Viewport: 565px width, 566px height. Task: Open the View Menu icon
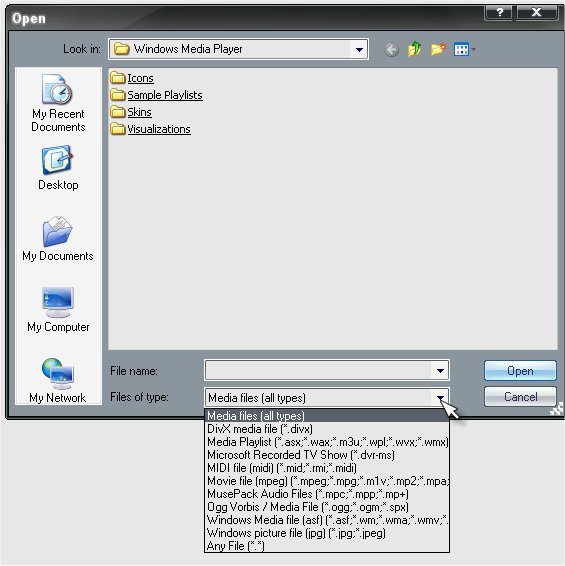pyautogui.click(x=465, y=49)
